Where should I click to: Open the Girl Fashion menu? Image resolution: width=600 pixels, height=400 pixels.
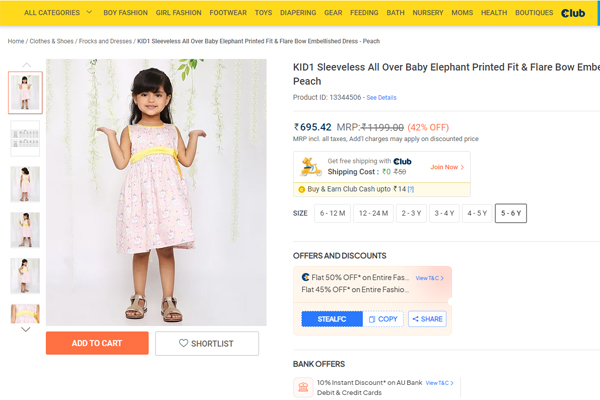(x=178, y=13)
